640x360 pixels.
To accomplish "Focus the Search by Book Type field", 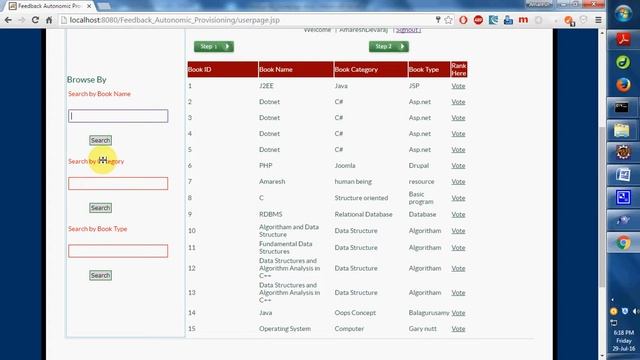I will pyautogui.click(x=118, y=251).
